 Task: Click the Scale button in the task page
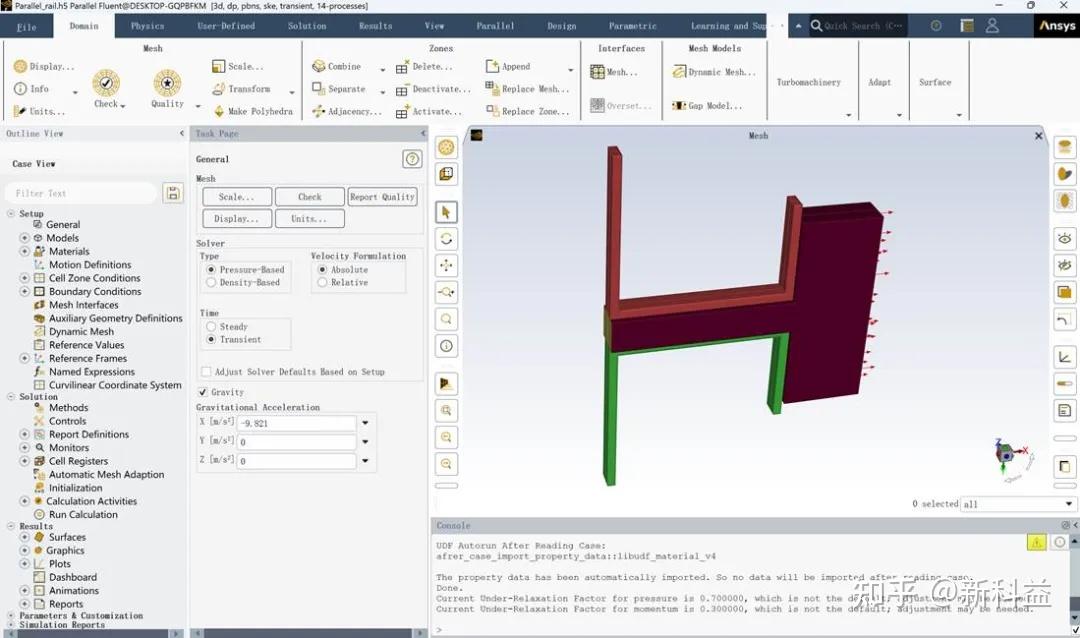pyautogui.click(x=237, y=197)
